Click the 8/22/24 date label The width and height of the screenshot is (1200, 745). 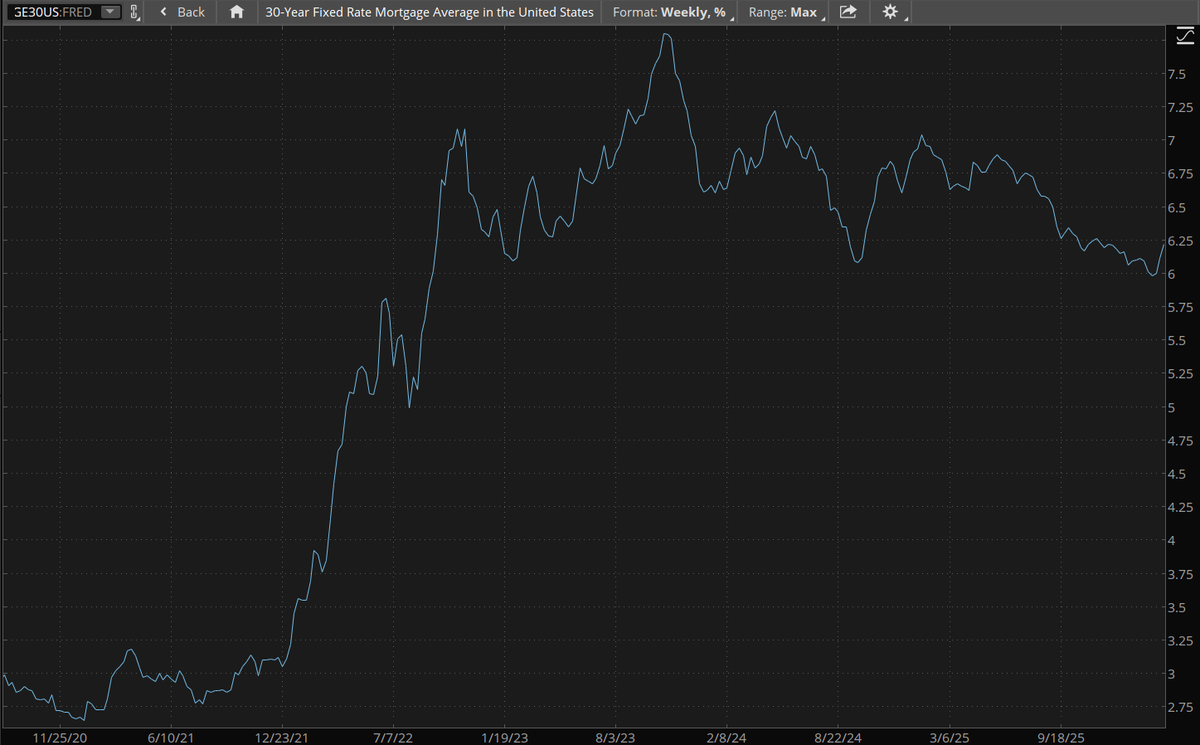click(838, 736)
